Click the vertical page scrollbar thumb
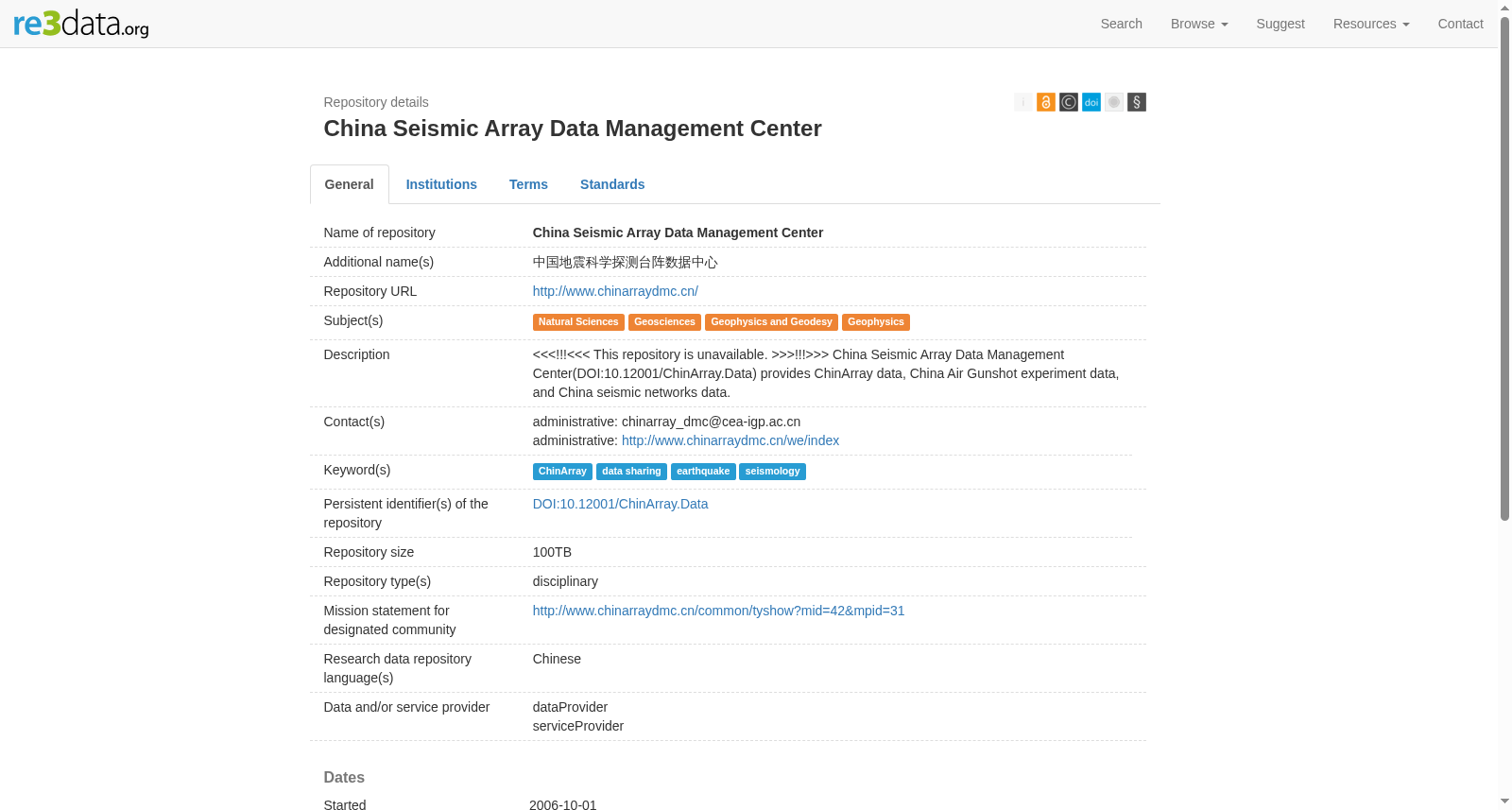The width and height of the screenshot is (1512, 810). (x=1504, y=268)
